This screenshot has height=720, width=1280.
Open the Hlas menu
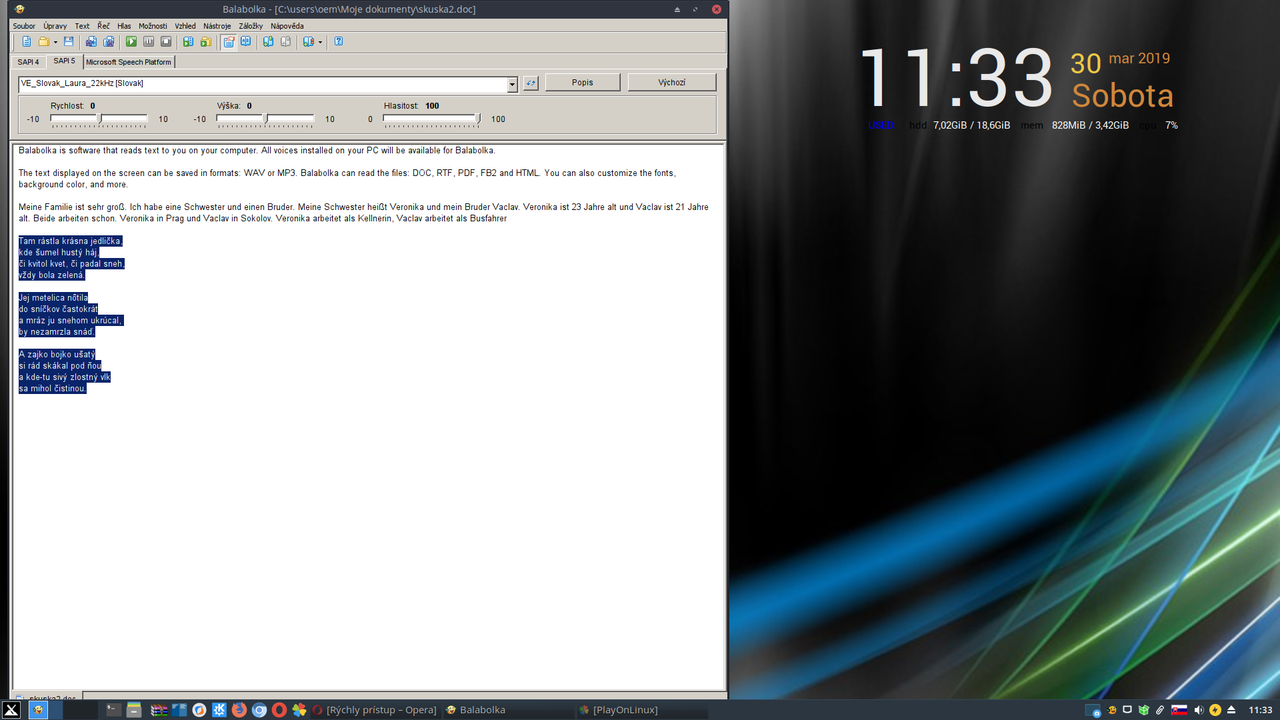pos(124,26)
